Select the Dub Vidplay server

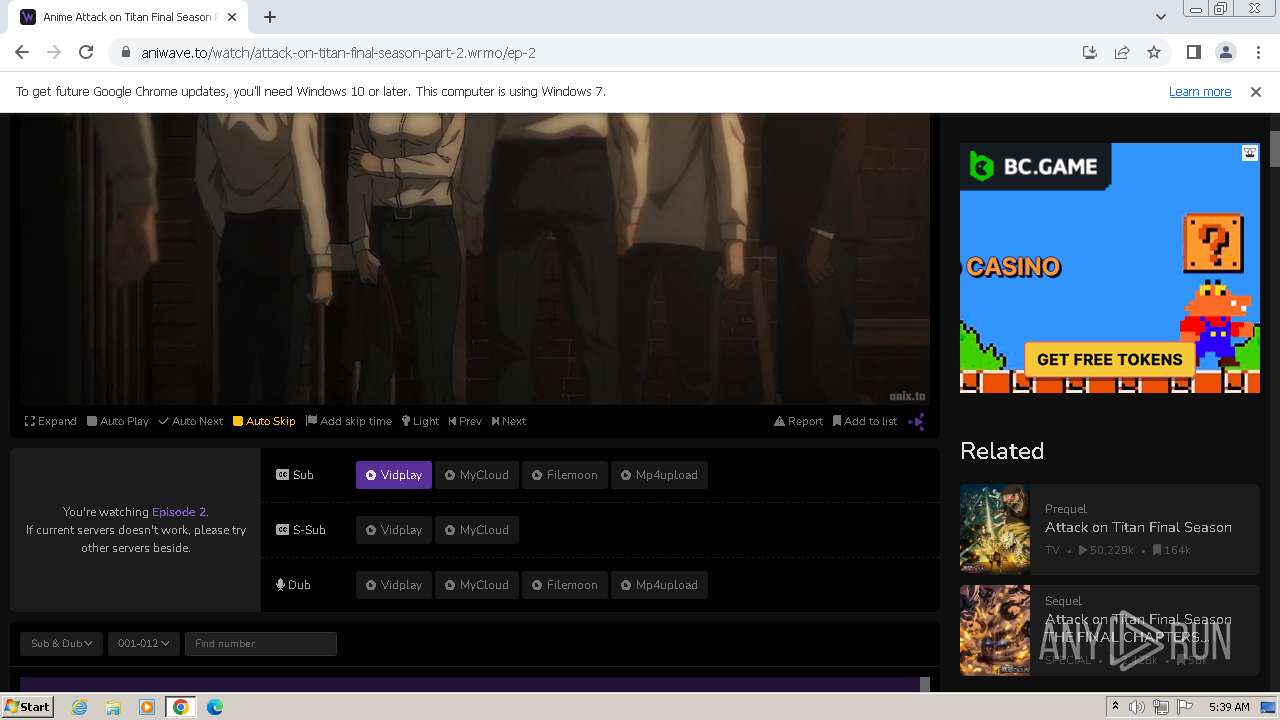[x=394, y=585]
